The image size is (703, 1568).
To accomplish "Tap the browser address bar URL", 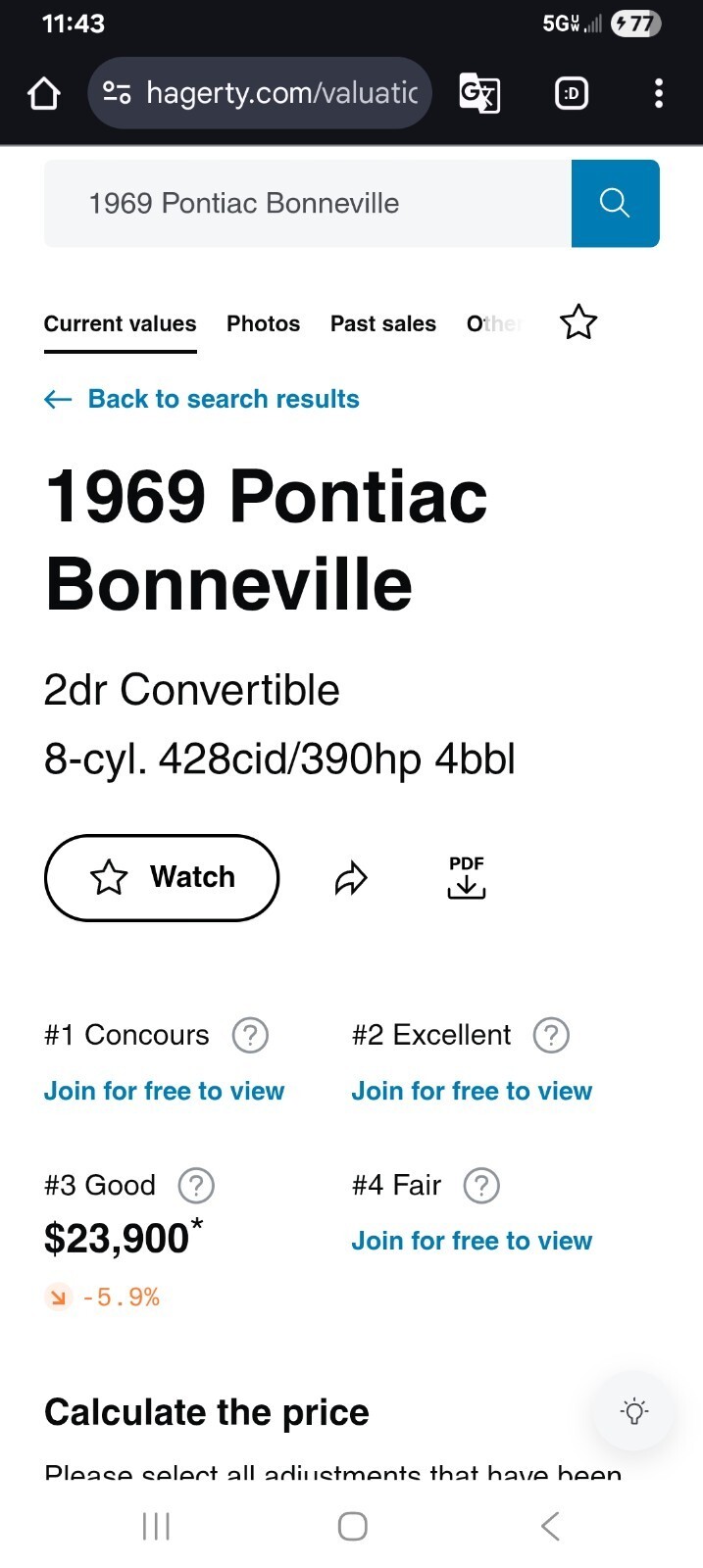I will click(280, 93).
